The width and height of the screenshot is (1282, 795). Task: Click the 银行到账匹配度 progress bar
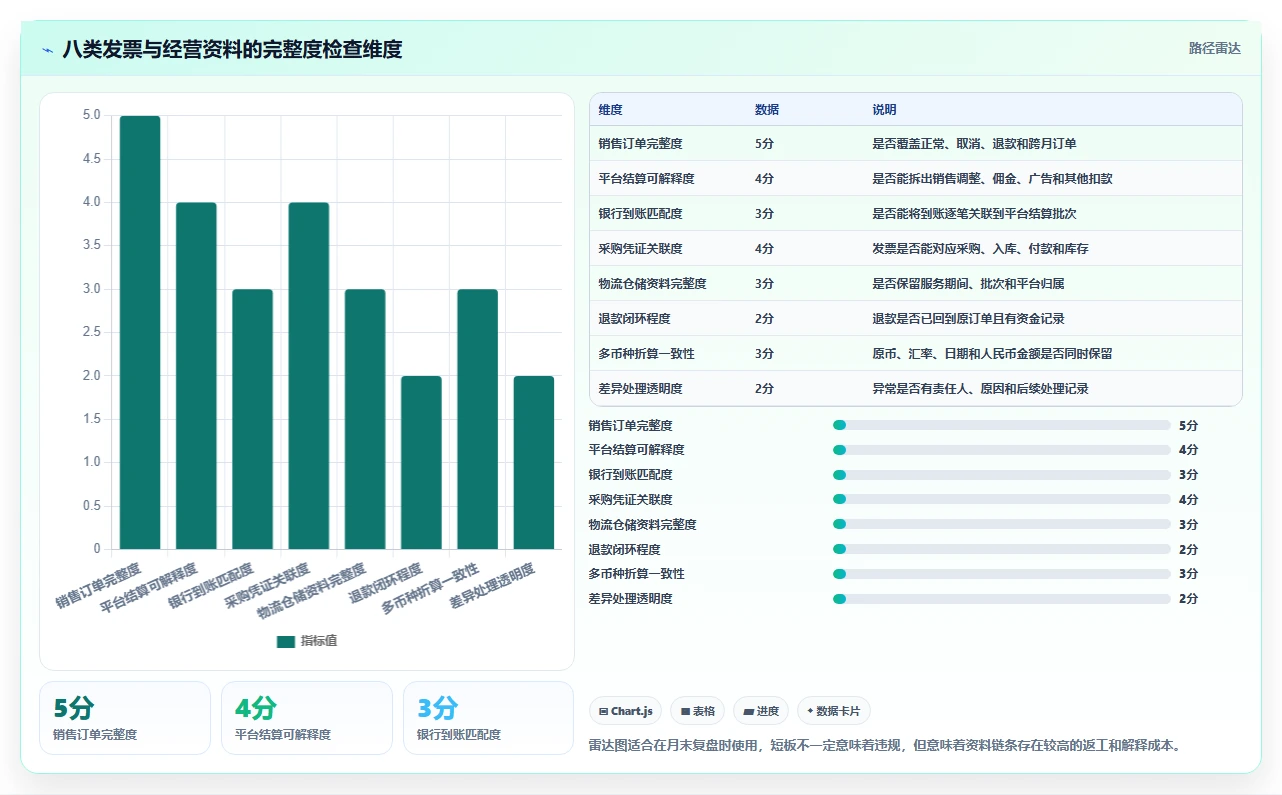coord(1001,475)
